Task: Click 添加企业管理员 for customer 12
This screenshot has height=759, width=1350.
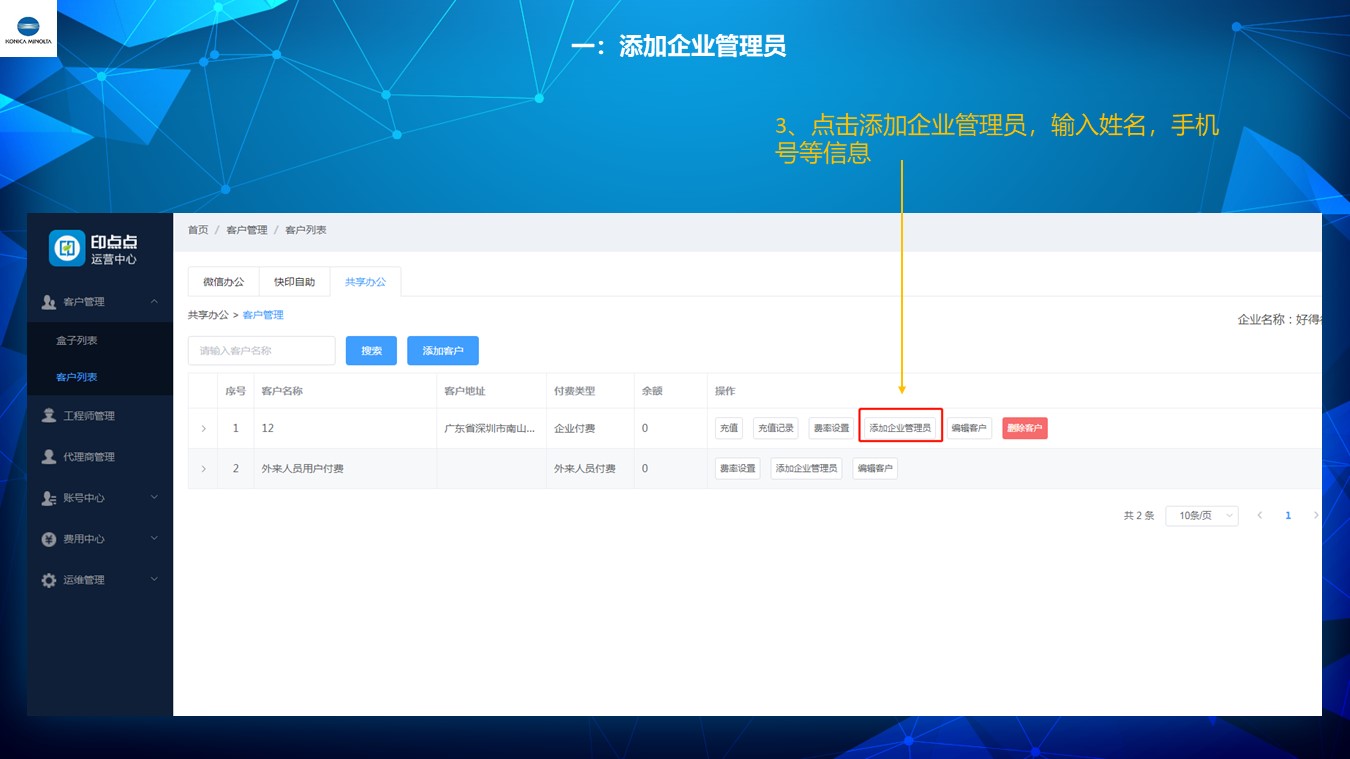Action: 900,428
